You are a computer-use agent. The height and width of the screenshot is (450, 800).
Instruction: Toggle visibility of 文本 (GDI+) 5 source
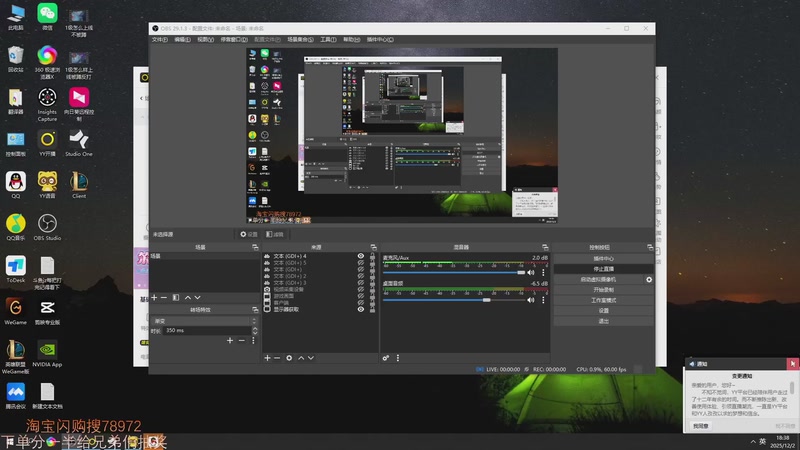(x=360, y=263)
